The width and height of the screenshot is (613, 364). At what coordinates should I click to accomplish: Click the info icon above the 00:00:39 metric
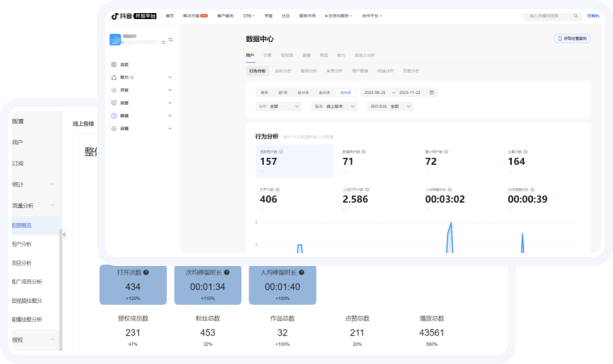point(532,189)
